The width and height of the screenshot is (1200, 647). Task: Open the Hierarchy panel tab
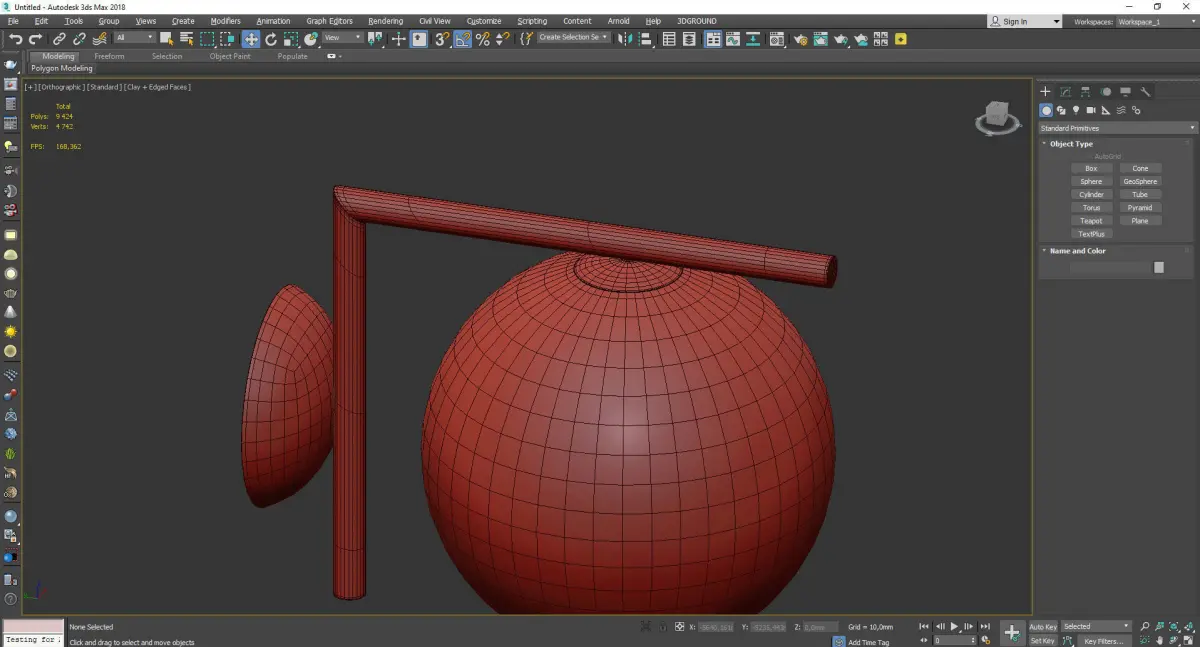[x=1085, y=92]
